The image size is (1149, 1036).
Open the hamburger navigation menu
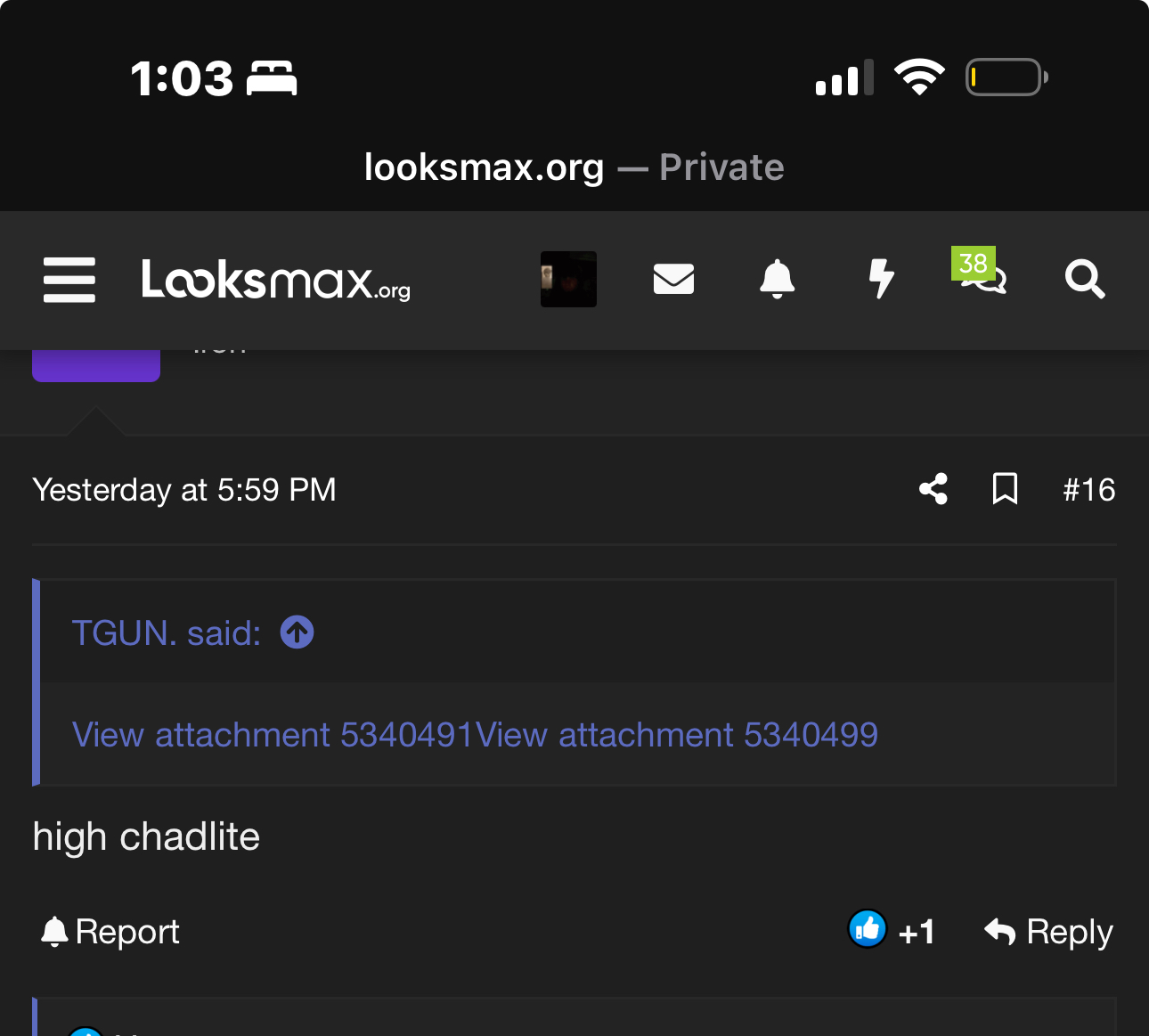pos(69,280)
